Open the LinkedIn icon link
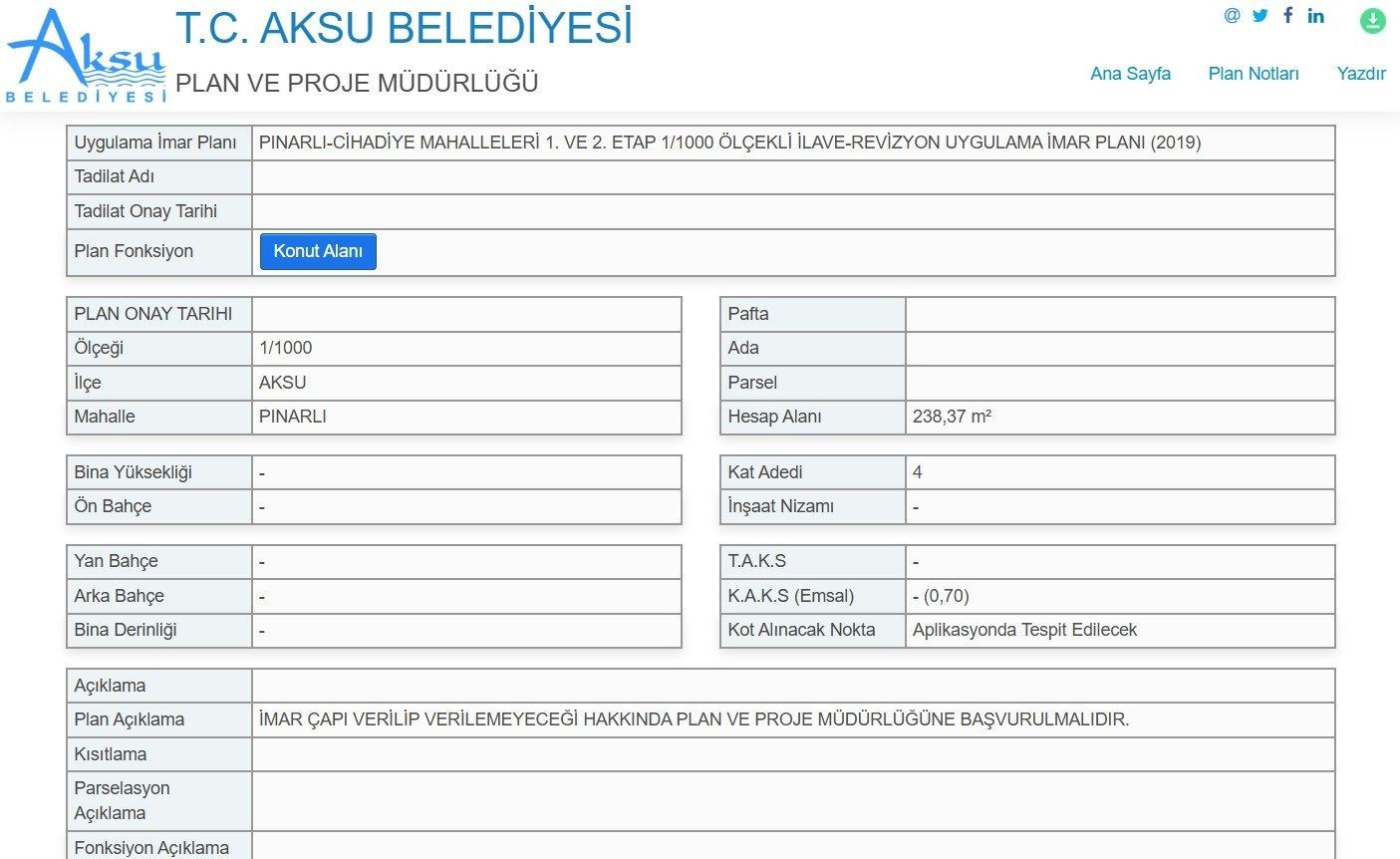 (x=1316, y=16)
